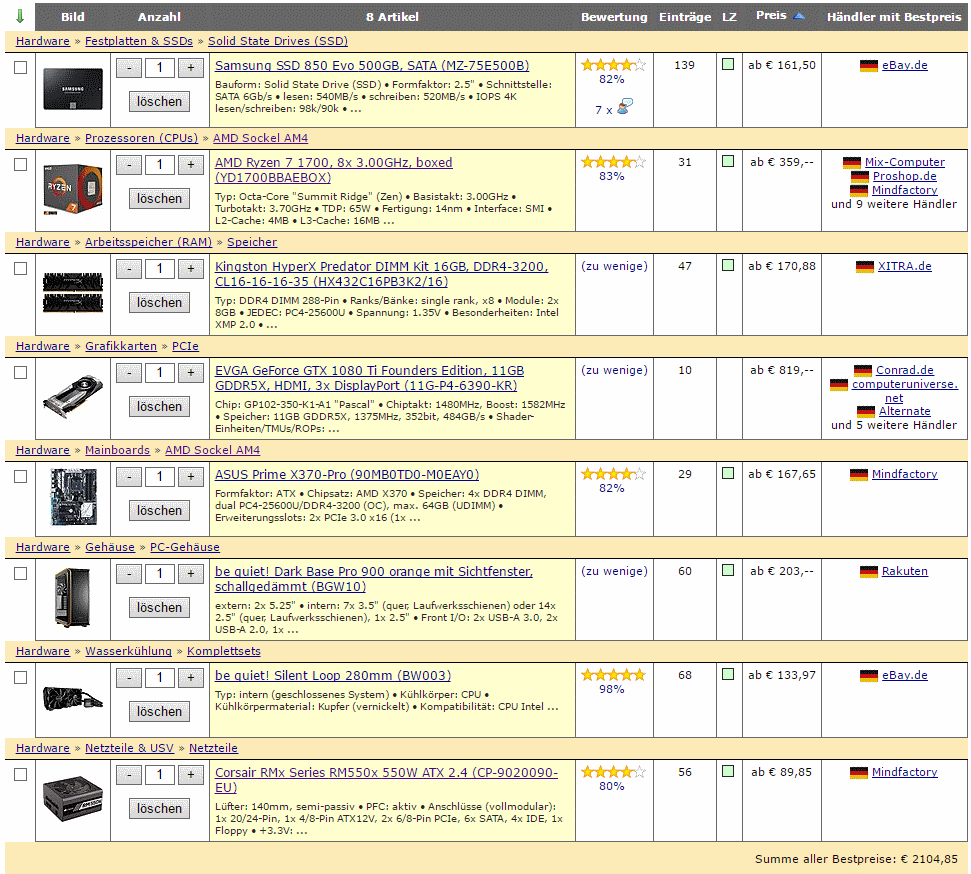This screenshot has width=971, height=874.
Task: Sort by Preis column header
Action: 771,15
